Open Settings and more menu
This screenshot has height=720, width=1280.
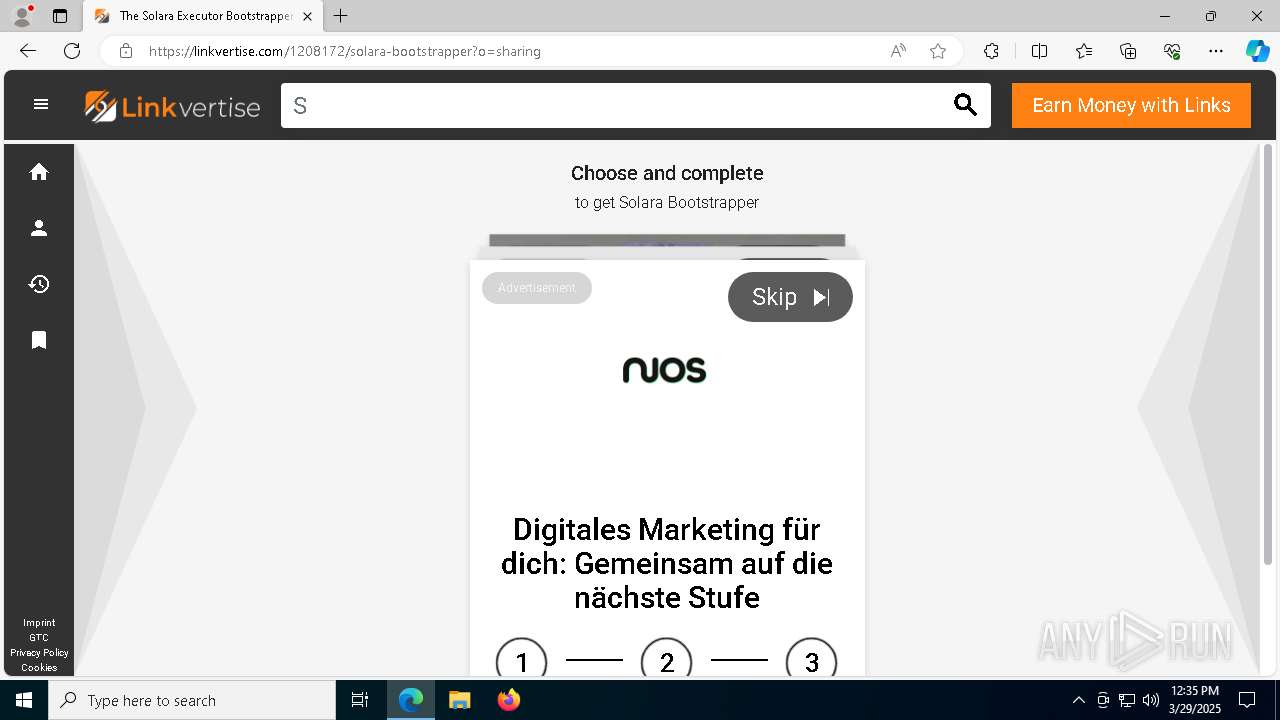click(1216, 51)
